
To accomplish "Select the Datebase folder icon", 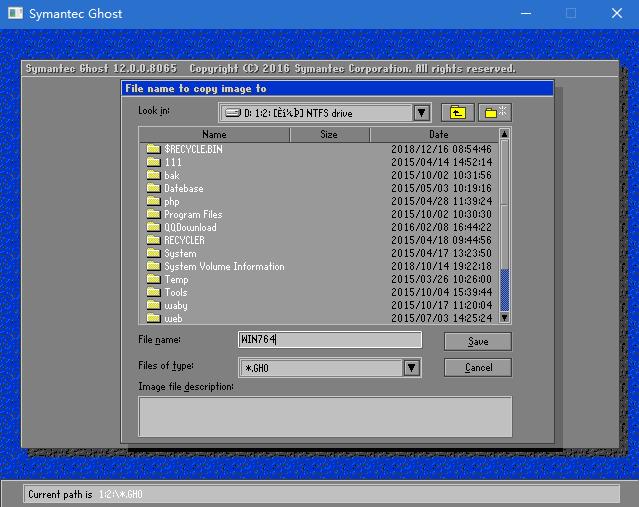I will click(153, 188).
